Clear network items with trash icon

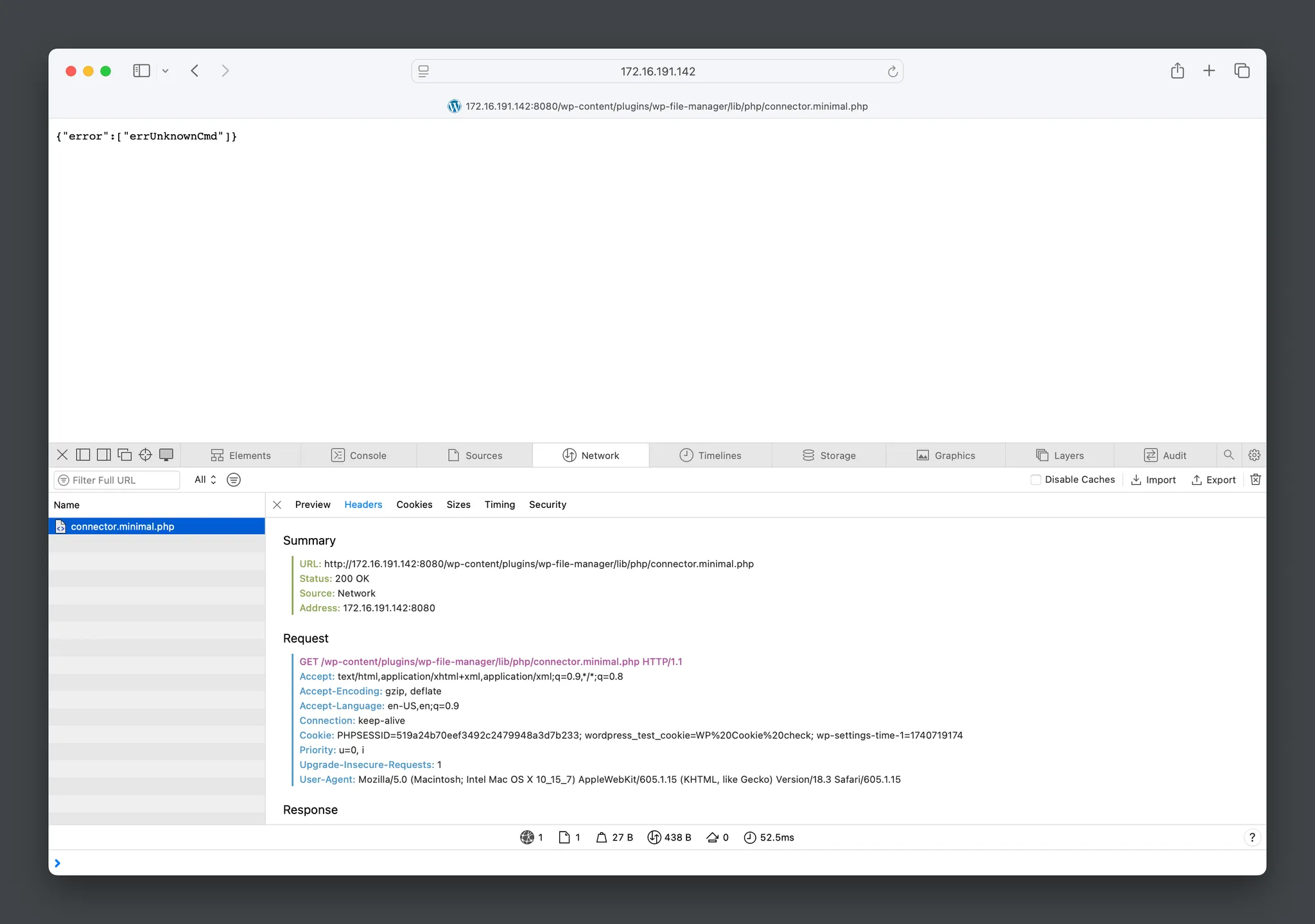coord(1255,480)
